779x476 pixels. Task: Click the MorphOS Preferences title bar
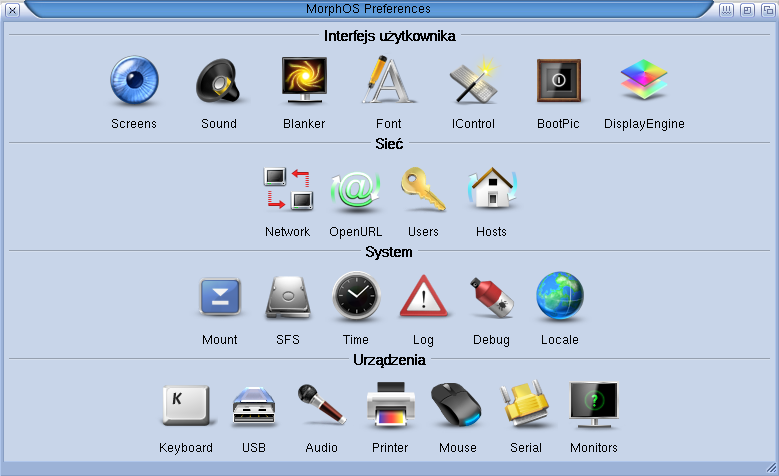pyautogui.click(x=368, y=9)
